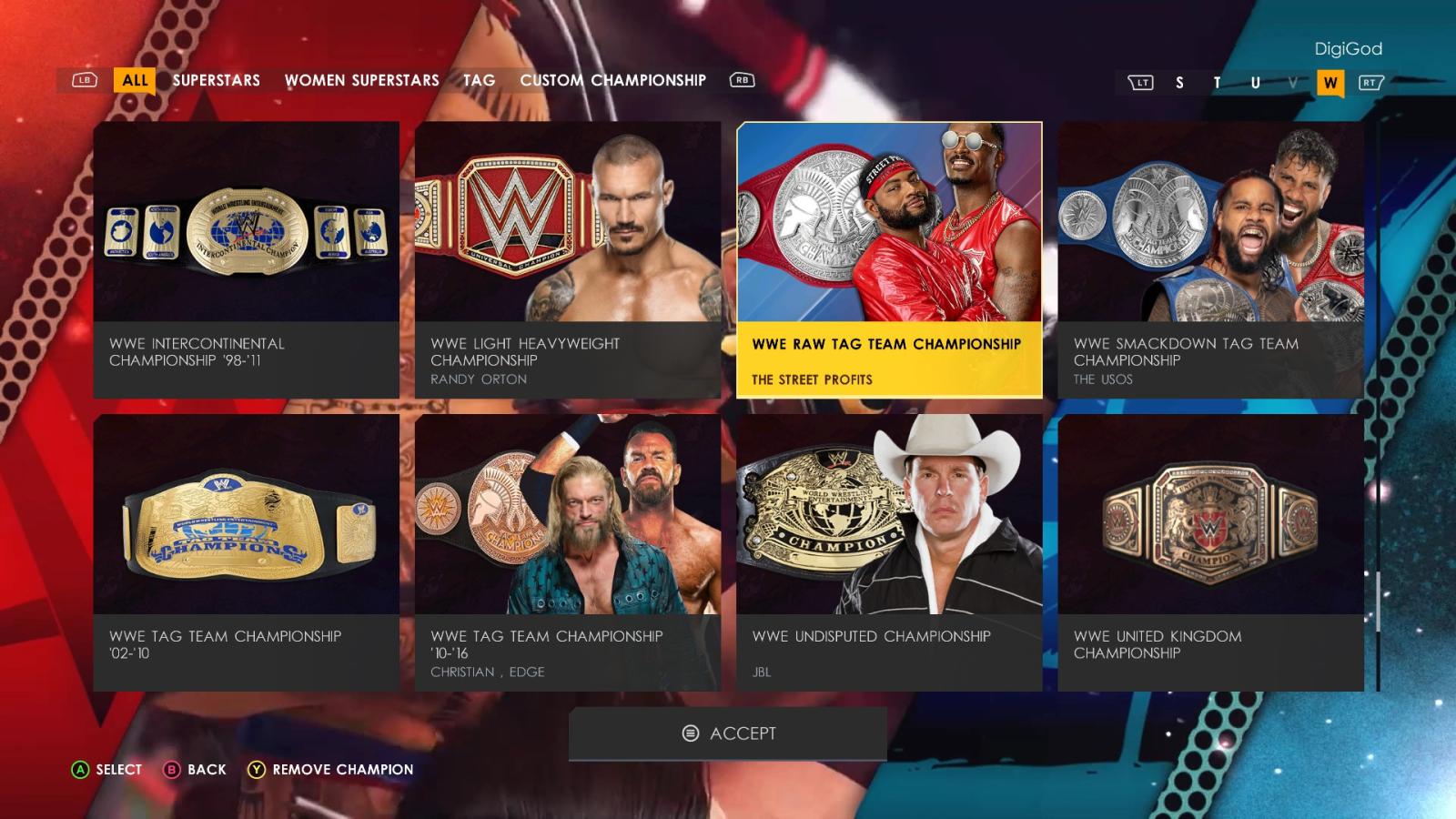Choose WWE Undisputed Championship JBL tile
This screenshot has width=1456, height=819.
[889, 553]
